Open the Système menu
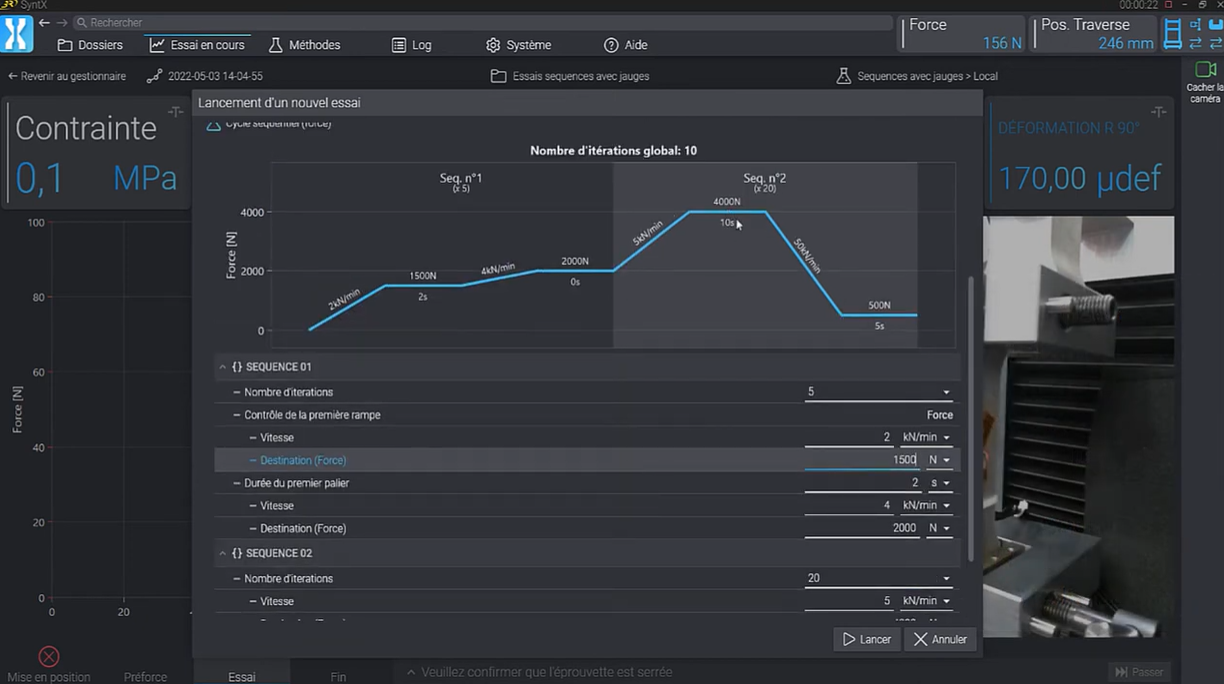This screenshot has width=1224, height=684. (518, 45)
